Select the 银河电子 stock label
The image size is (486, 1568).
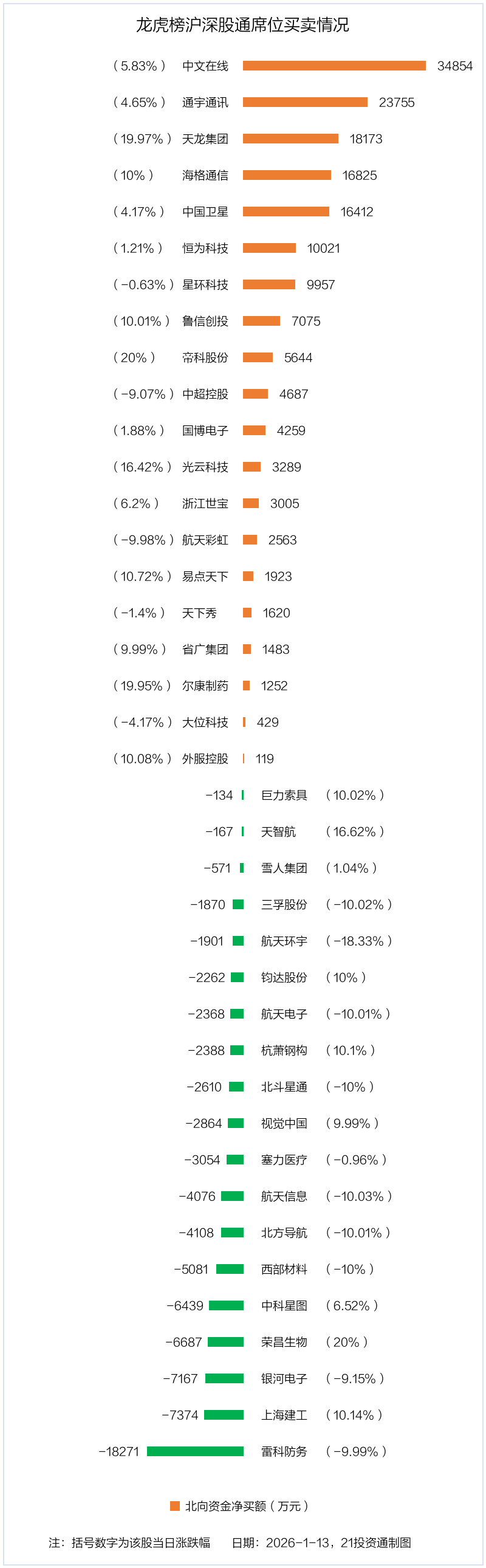tap(284, 1378)
